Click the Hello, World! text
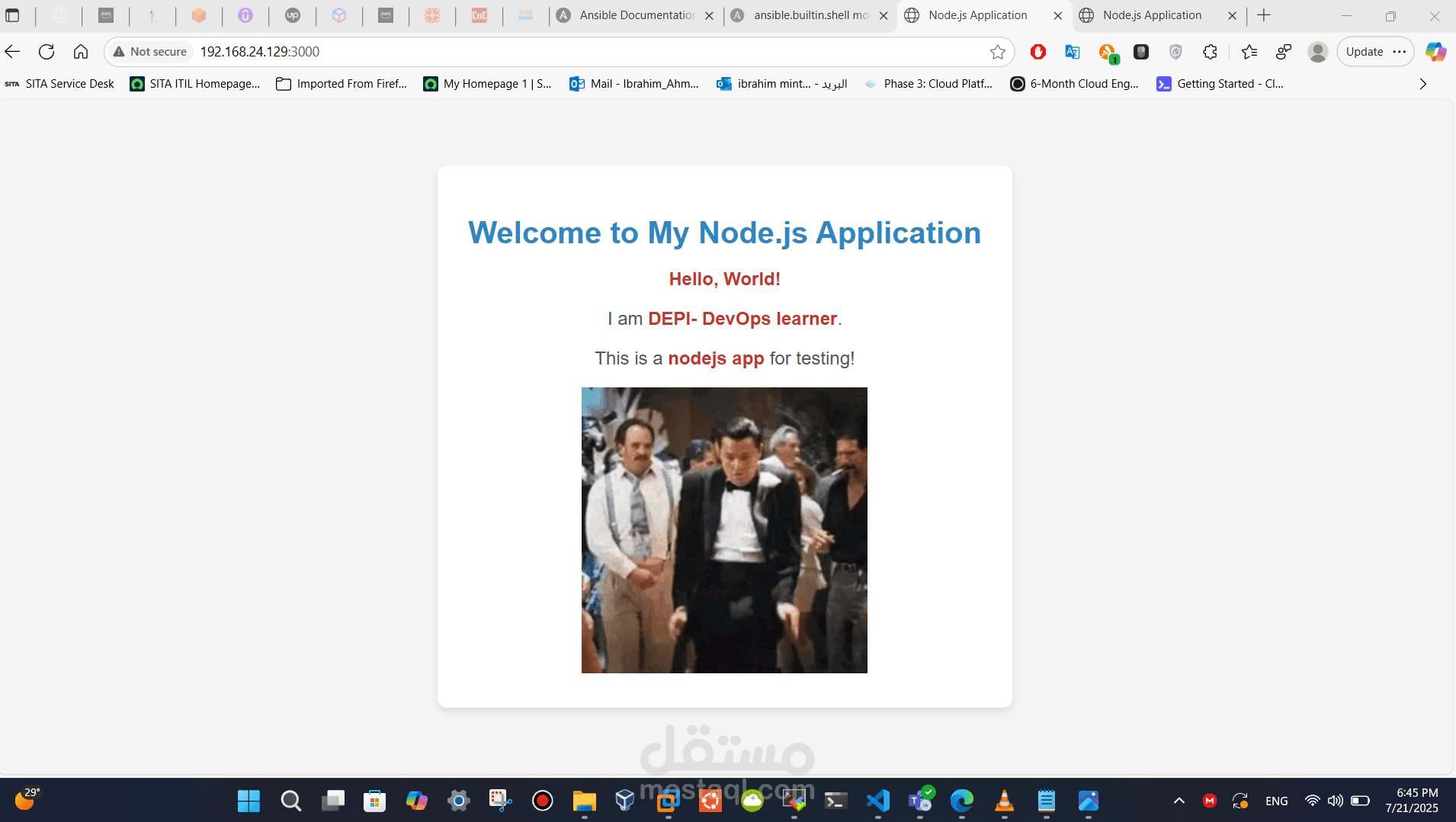The width and height of the screenshot is (1456, 822). tap(724, 279)
